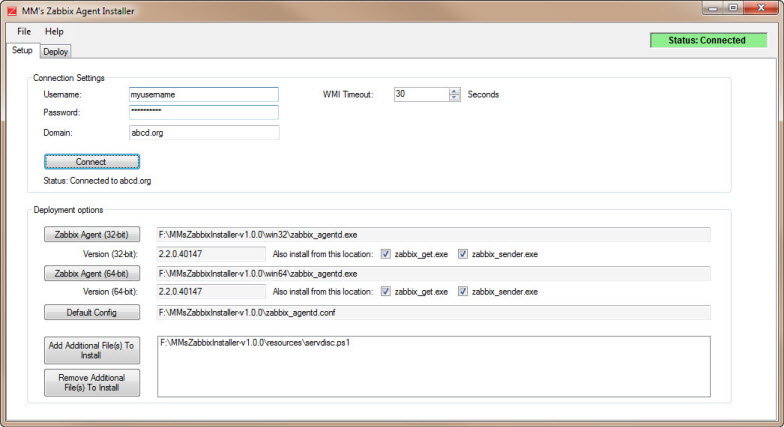Screen dimensions: 784x427
Task: Click the 64-bit agent path field
Action: pos(434,274)
